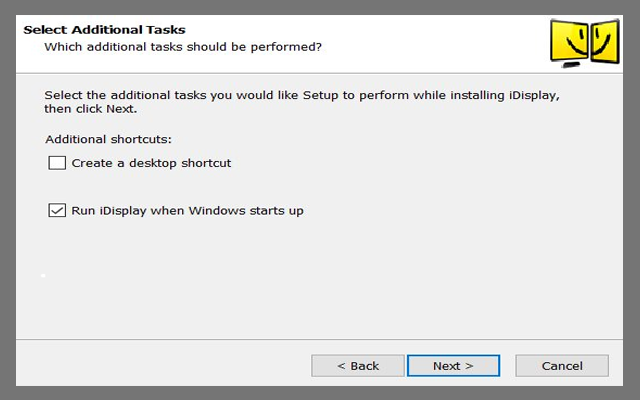Click the black stand under the iDisplay logo

point(573,65)
